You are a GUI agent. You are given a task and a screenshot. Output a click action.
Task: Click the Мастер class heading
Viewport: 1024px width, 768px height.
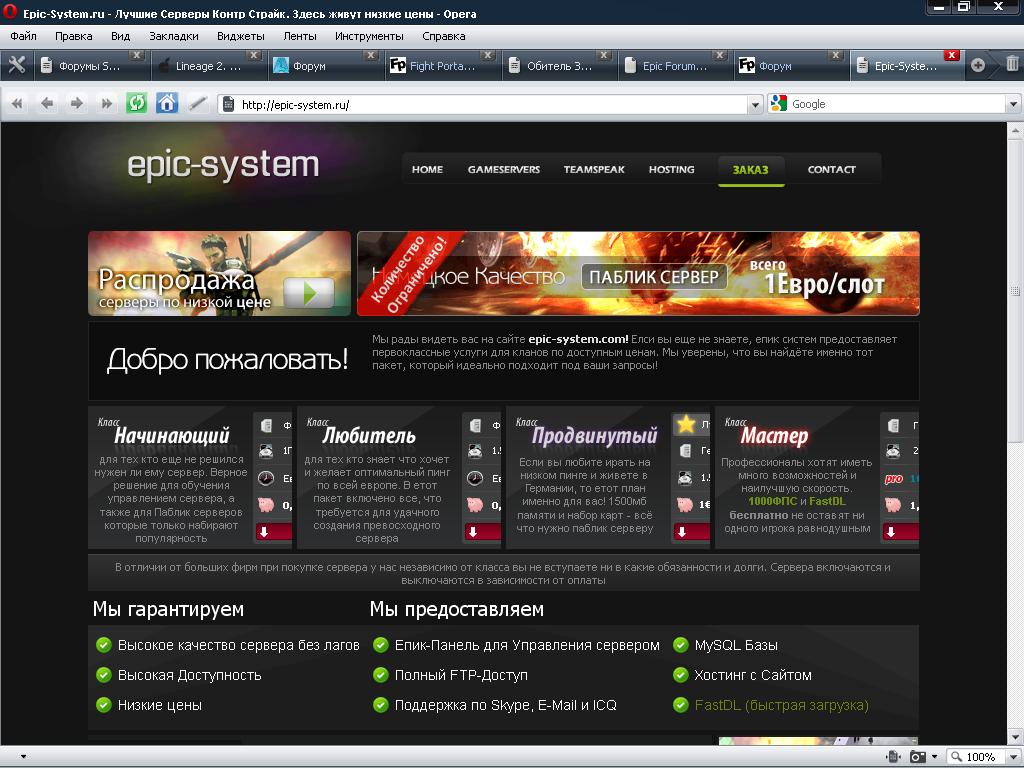pos(775,435)
